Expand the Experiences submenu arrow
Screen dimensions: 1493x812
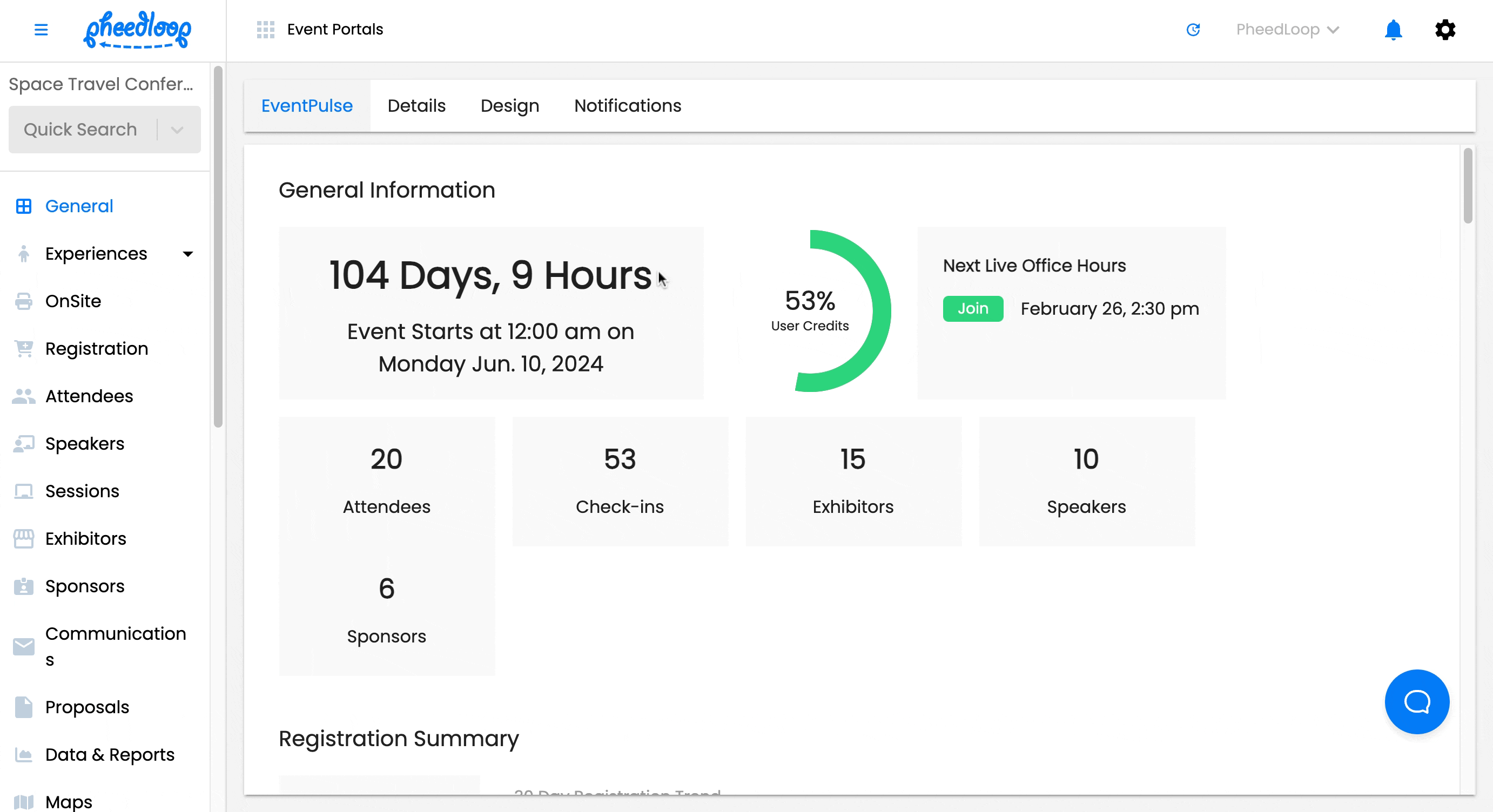click(188, 254)
